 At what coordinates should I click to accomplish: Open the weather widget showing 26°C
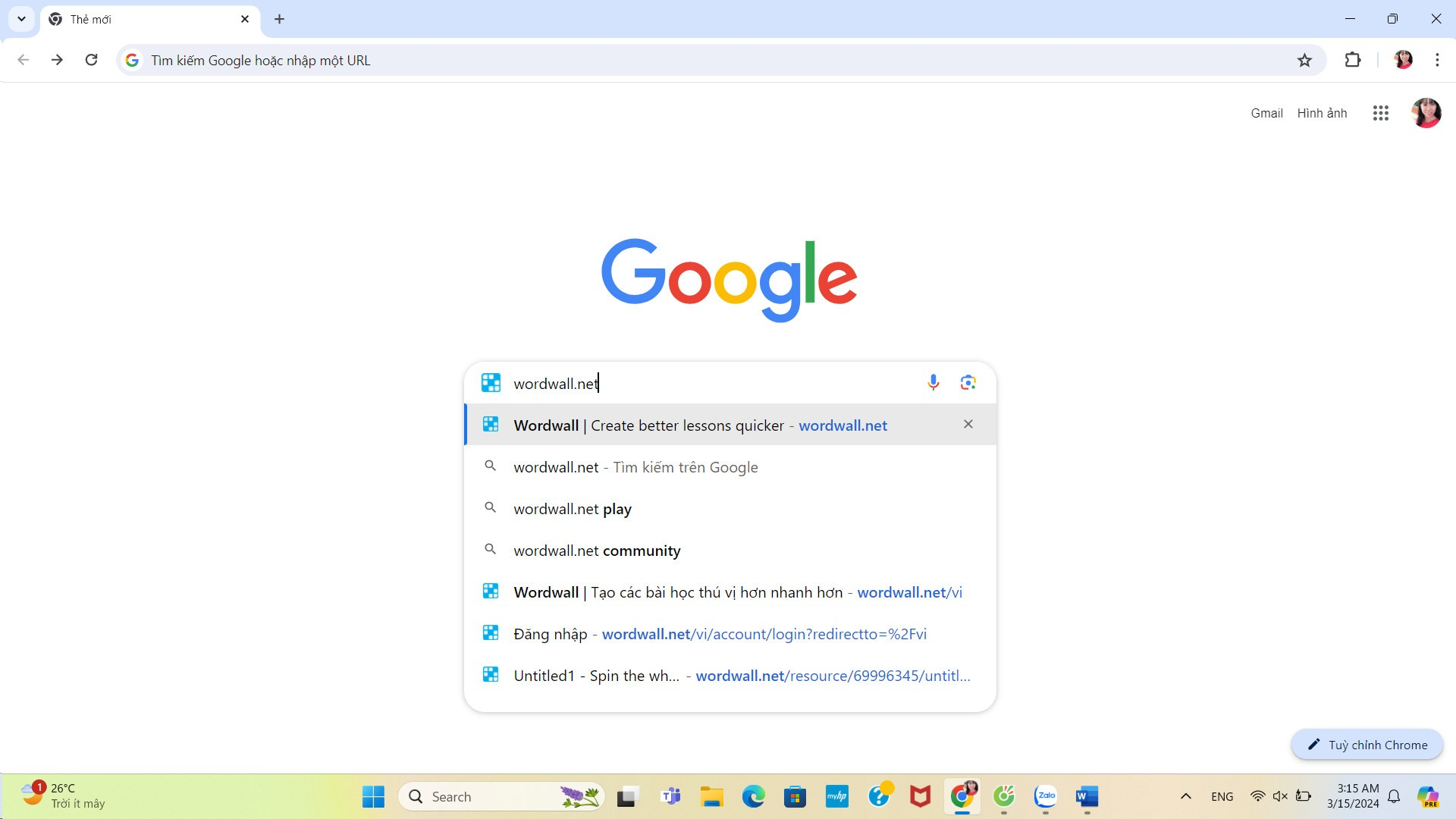tap(64, 796)
